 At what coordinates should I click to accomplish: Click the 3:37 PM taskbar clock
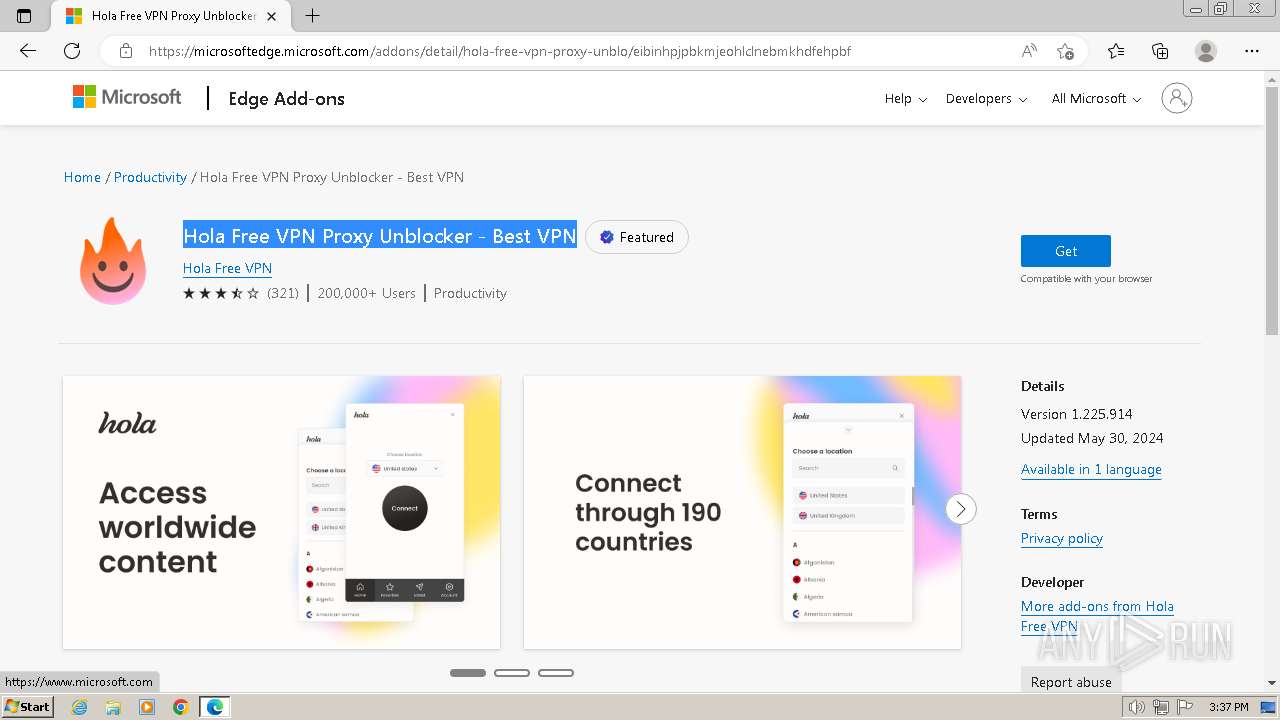[1228, 707]
